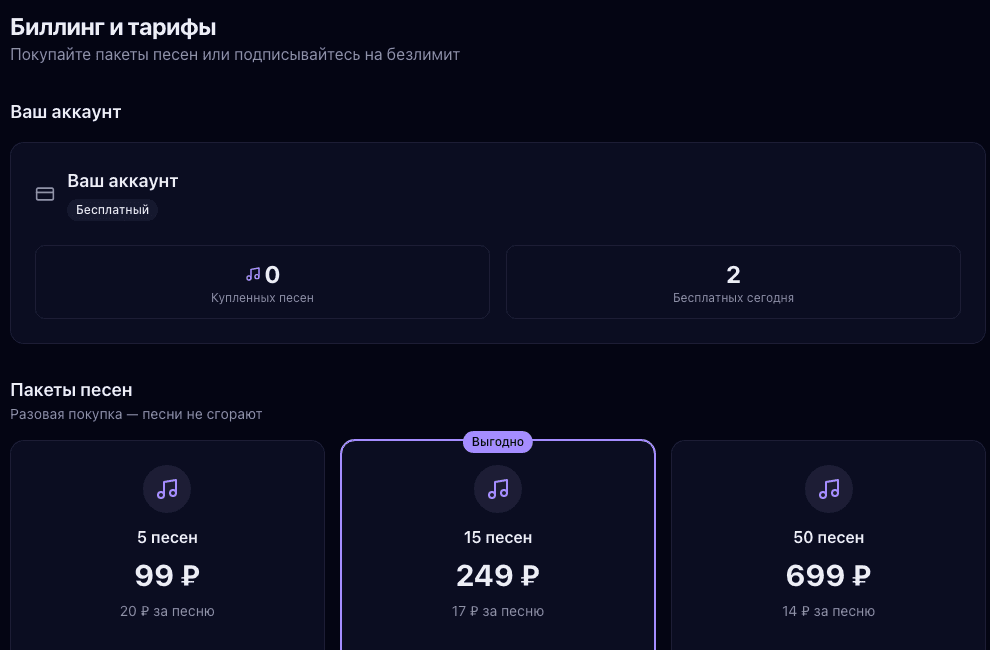Click the Биллинг и тарифы heading
The image size is (990, 650).
coord(113,27)
